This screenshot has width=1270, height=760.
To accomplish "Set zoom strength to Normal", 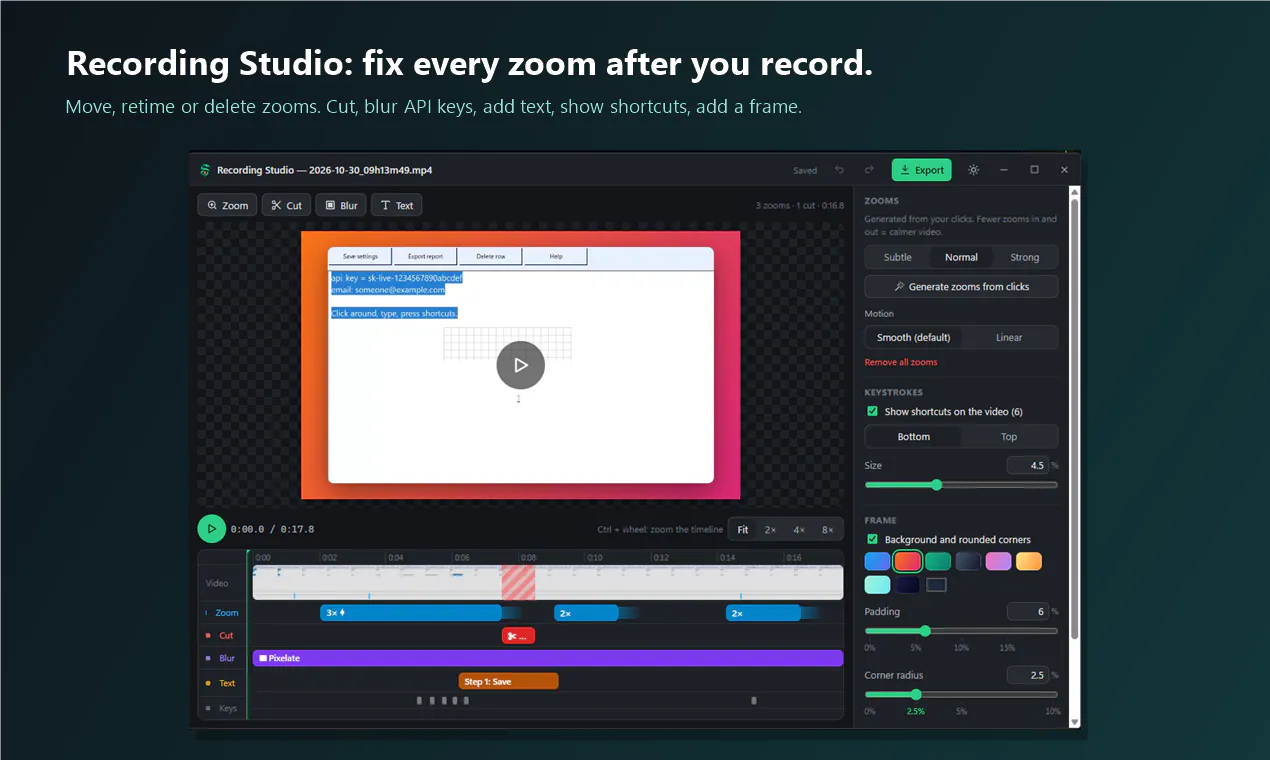I will (x=961, y=257).
